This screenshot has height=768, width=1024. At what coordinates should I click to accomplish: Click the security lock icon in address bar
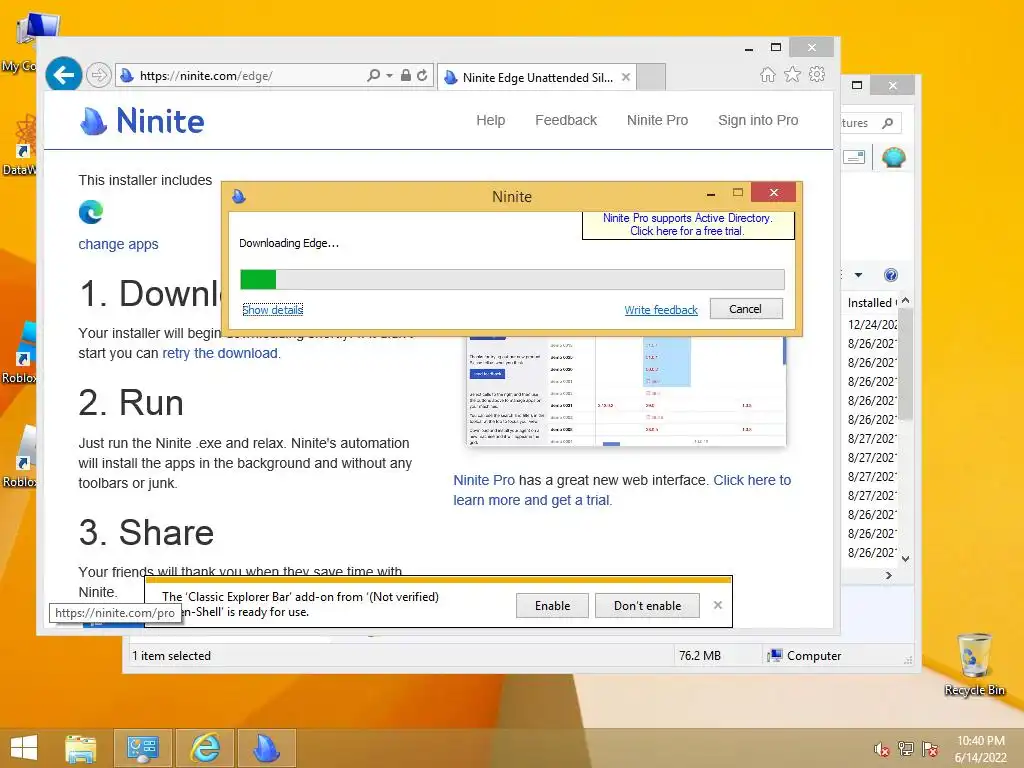coord(406,75)
